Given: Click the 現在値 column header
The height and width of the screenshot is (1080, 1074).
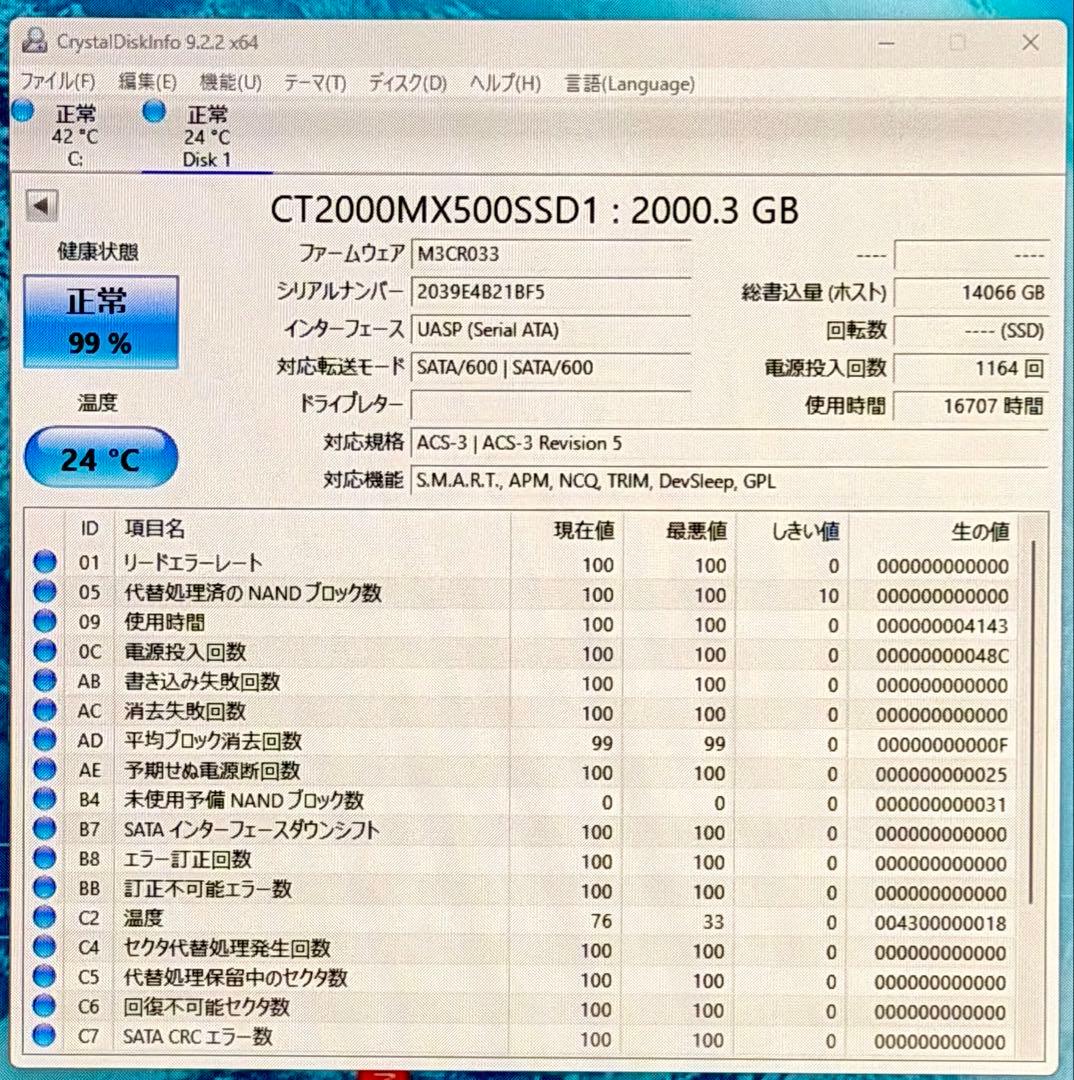Looking at the screenshot, I should (x=584, y=530).
